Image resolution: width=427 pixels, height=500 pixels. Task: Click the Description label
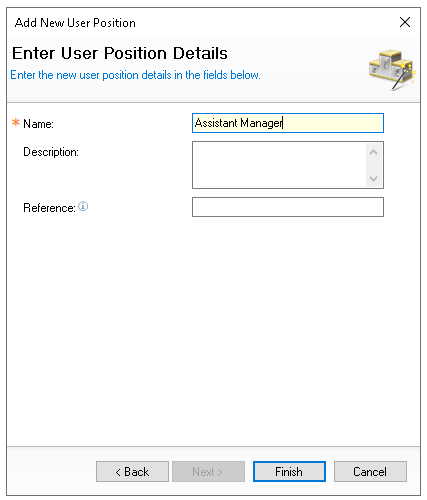click(x=51, y=152)
